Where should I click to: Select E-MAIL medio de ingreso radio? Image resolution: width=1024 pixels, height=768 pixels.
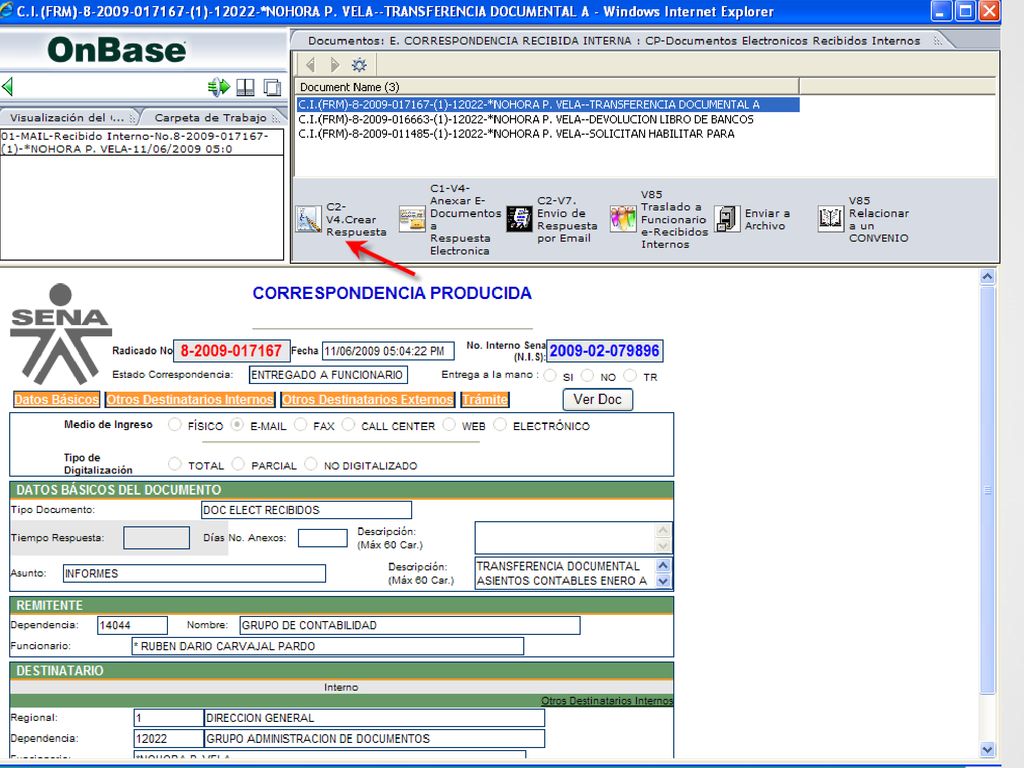point(237,424)
